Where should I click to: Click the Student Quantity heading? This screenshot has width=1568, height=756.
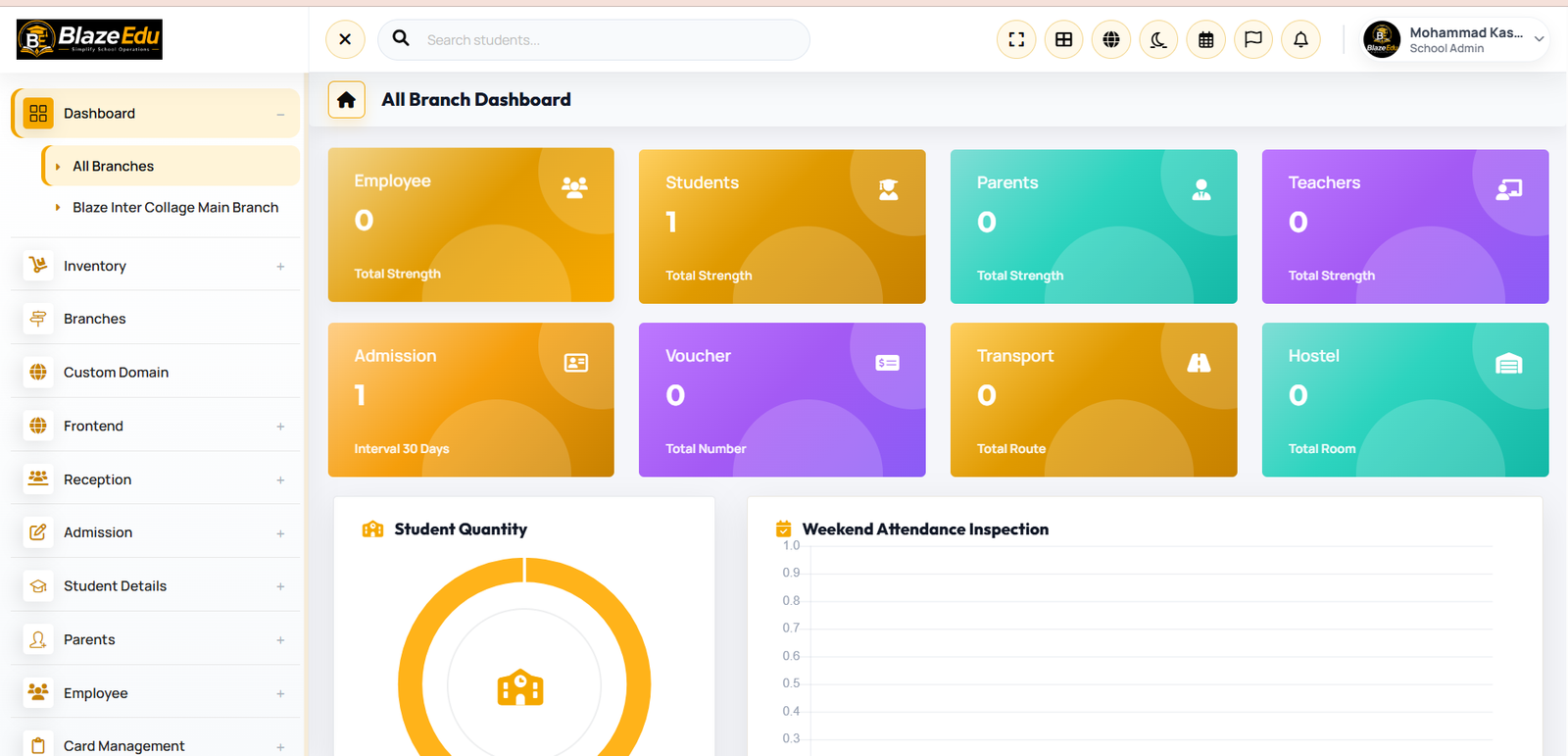pos(461,529)
